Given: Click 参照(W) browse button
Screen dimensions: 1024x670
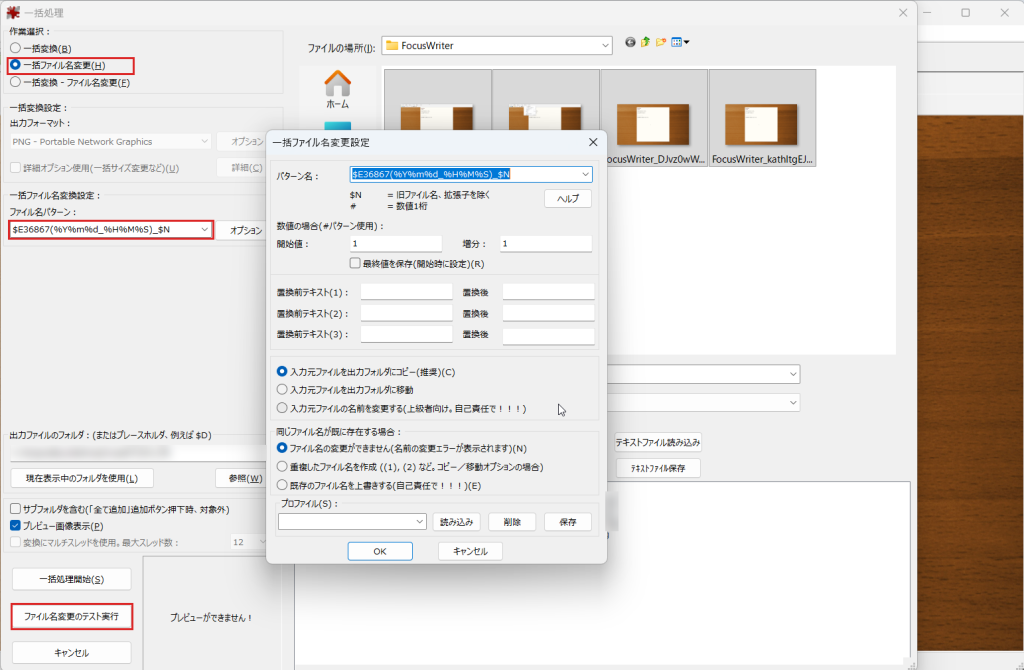Looking at the screenshot, I should pyautogui.click(x=243, y=478).
